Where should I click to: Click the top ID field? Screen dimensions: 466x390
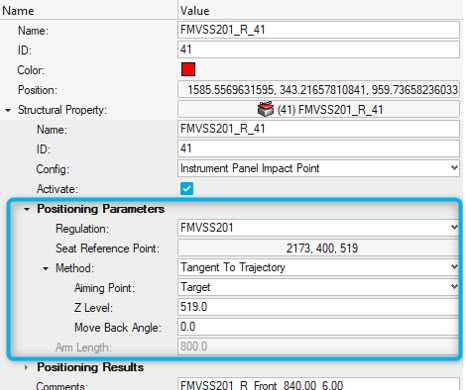[x=318, y=50]
